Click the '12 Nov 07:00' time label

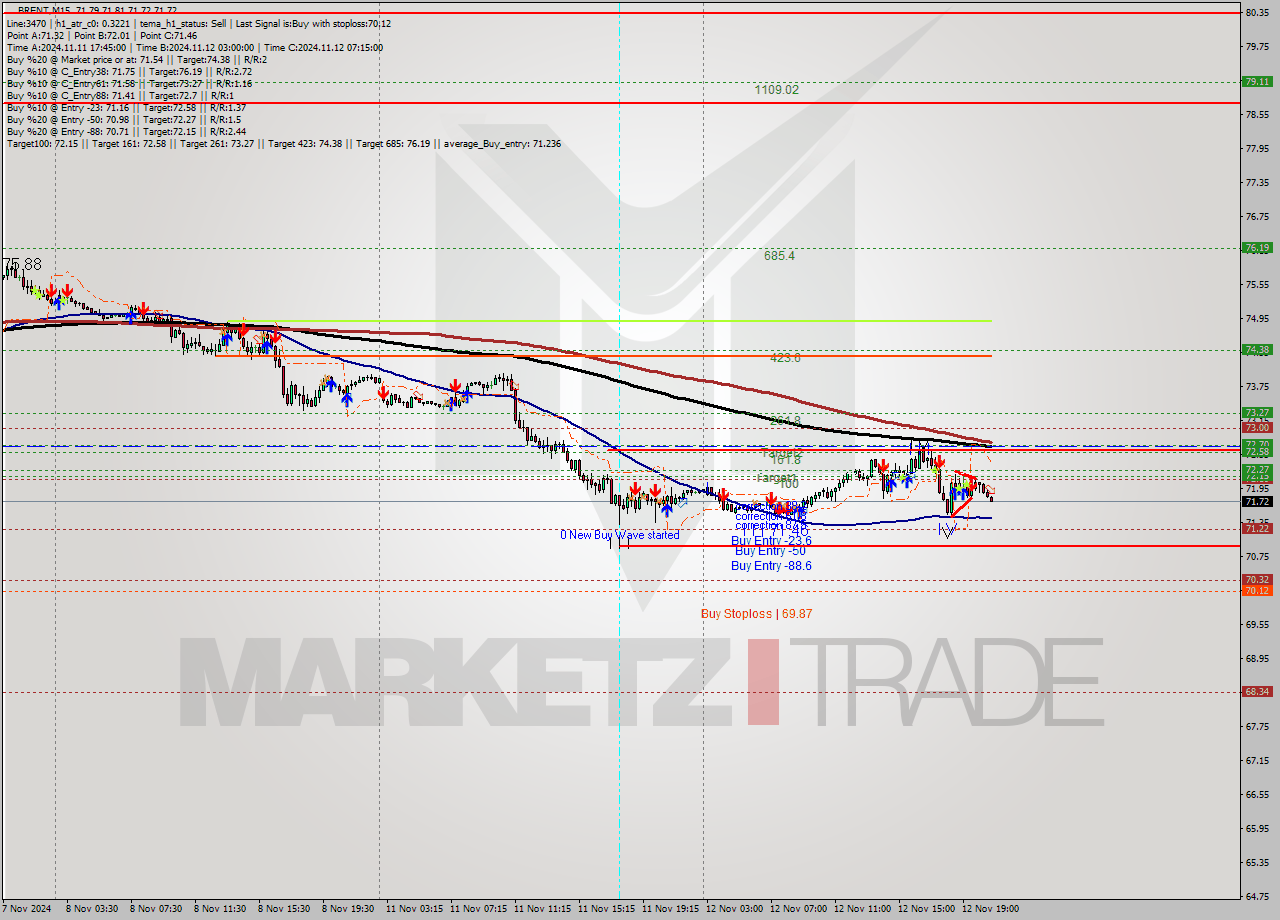point(798,909)
